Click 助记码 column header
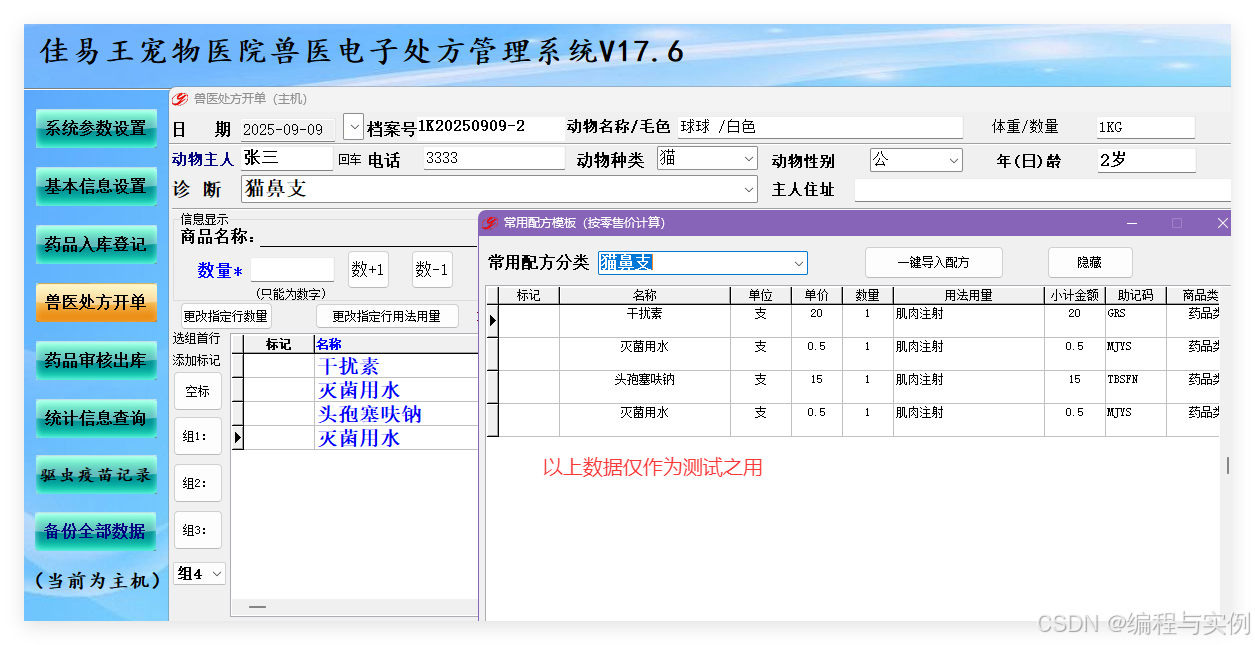The width and height of the screenshot is (1255, 645). [x=1135, y=295]
